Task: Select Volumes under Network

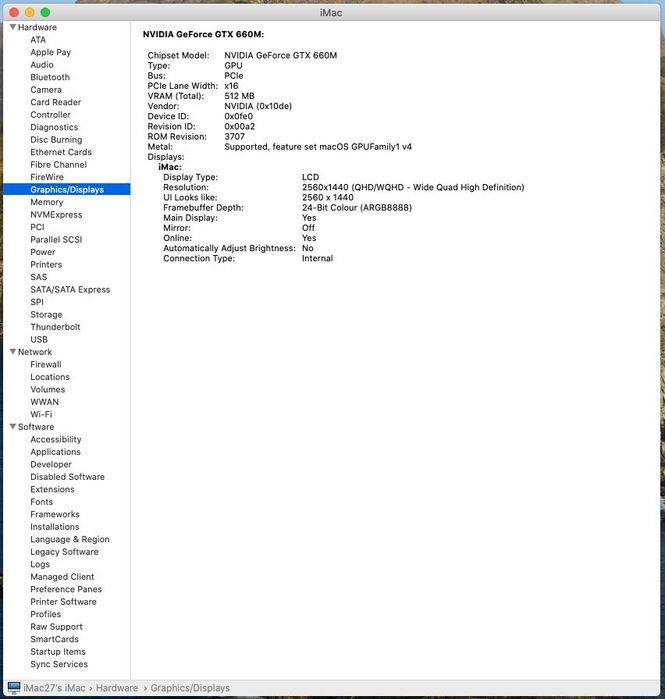Action: coord(48,389)
